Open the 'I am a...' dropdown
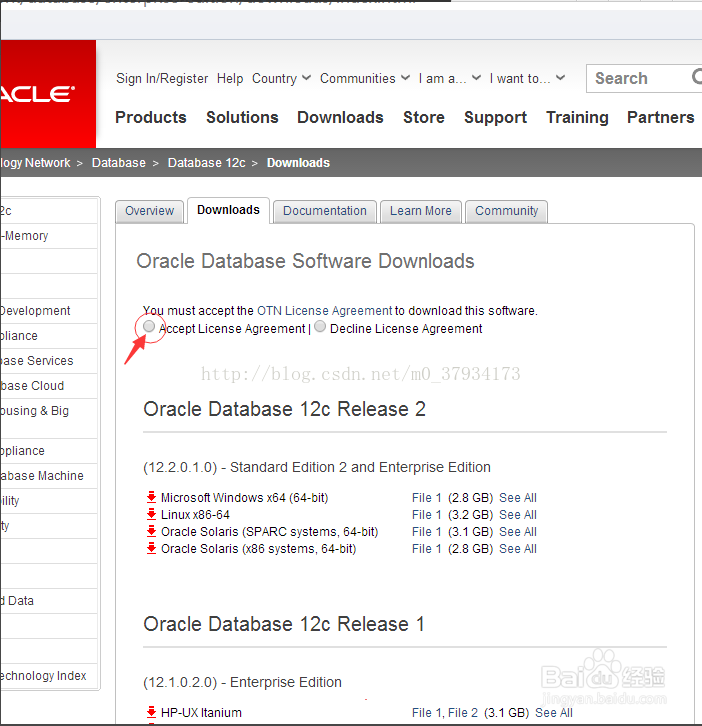 (x=450, y=78)
